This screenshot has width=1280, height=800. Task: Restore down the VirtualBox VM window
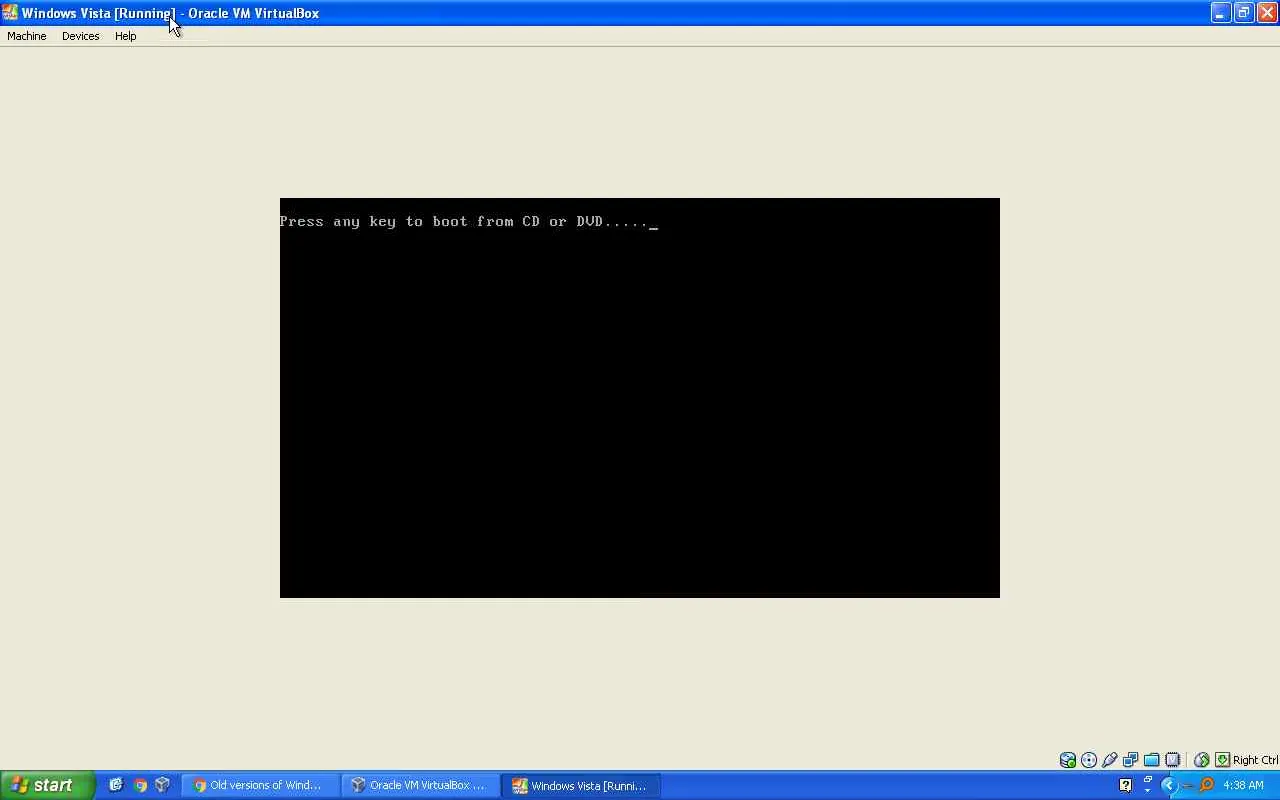(x=1243, y=13)
